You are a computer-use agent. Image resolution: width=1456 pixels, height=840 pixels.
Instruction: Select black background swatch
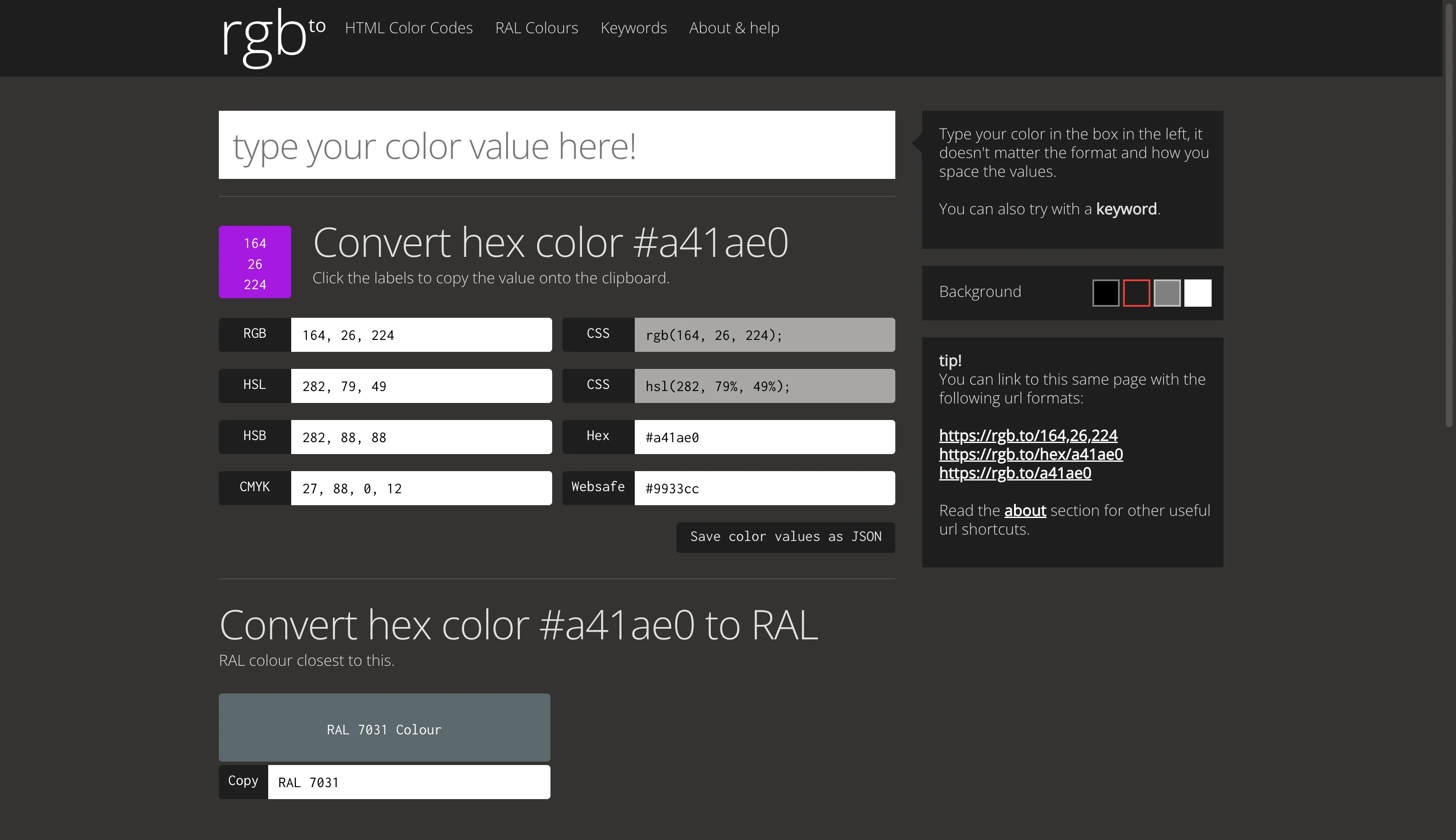click(1105, 293)
